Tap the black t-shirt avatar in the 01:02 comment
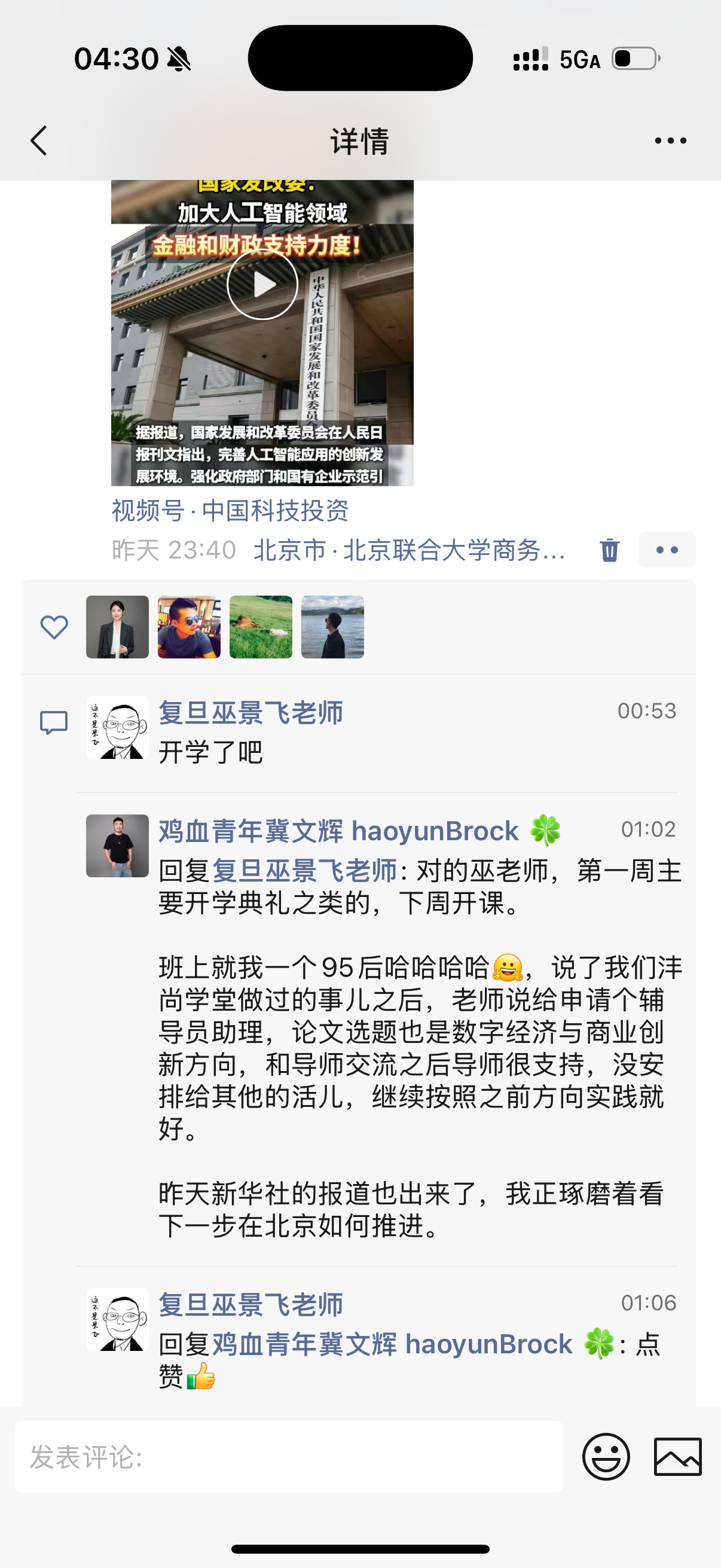 117,846
